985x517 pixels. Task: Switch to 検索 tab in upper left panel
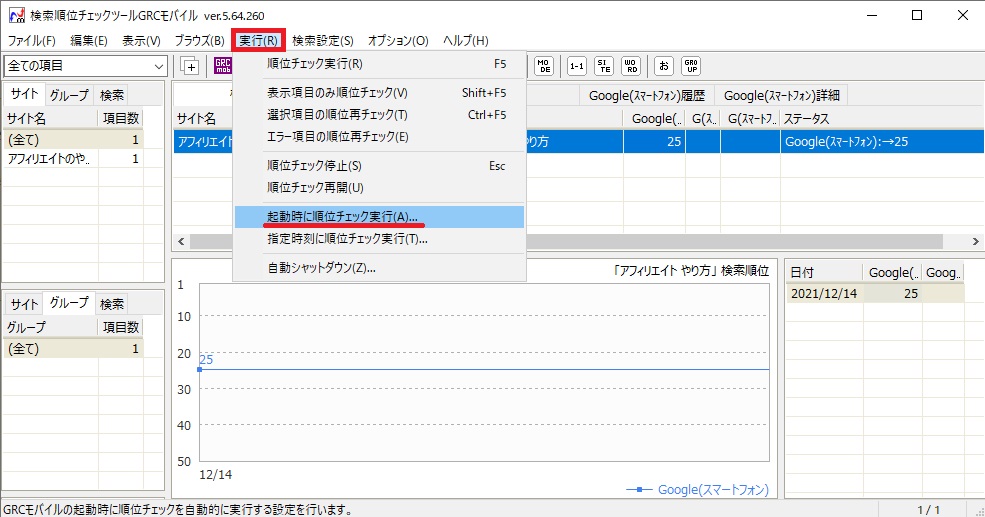(112, 95)
